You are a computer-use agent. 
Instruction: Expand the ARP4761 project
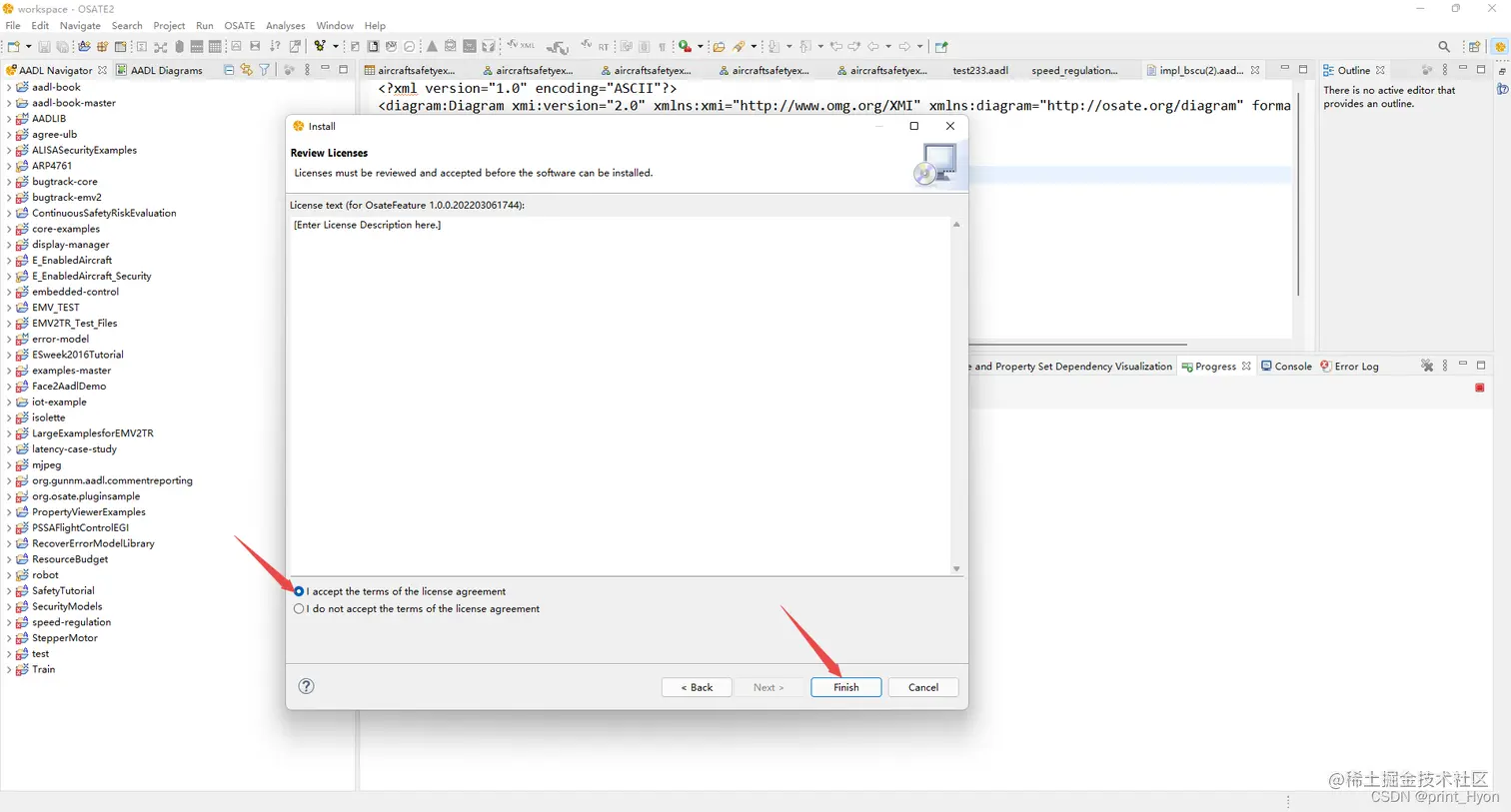(x=9, y=166)
